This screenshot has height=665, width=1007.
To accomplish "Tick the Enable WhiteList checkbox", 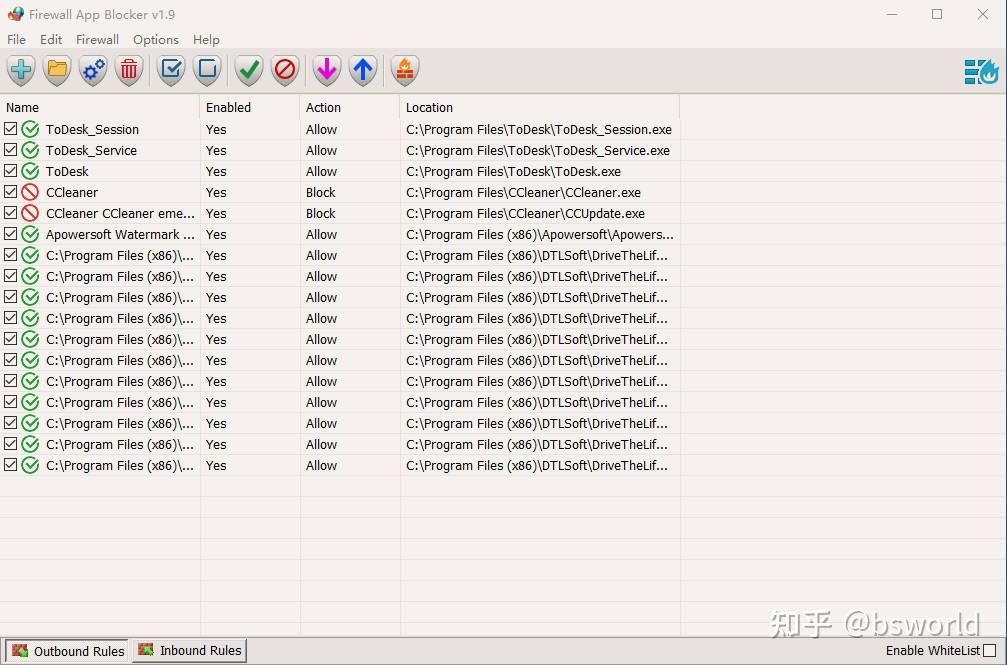I will click(990, 651).
